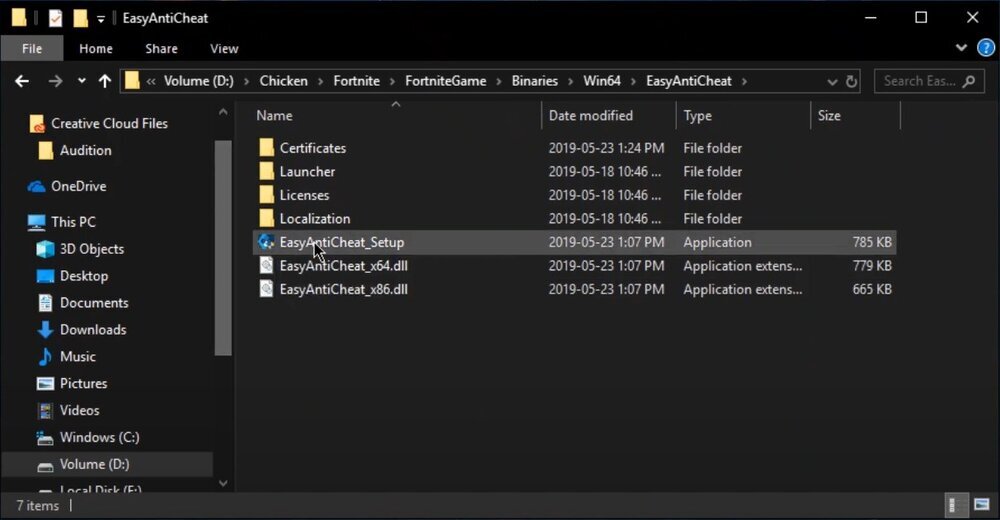Expand the ribbon with the chevron
This screenshot has height=520, width=1000.
pyautogui.click(x=962, y=48)
